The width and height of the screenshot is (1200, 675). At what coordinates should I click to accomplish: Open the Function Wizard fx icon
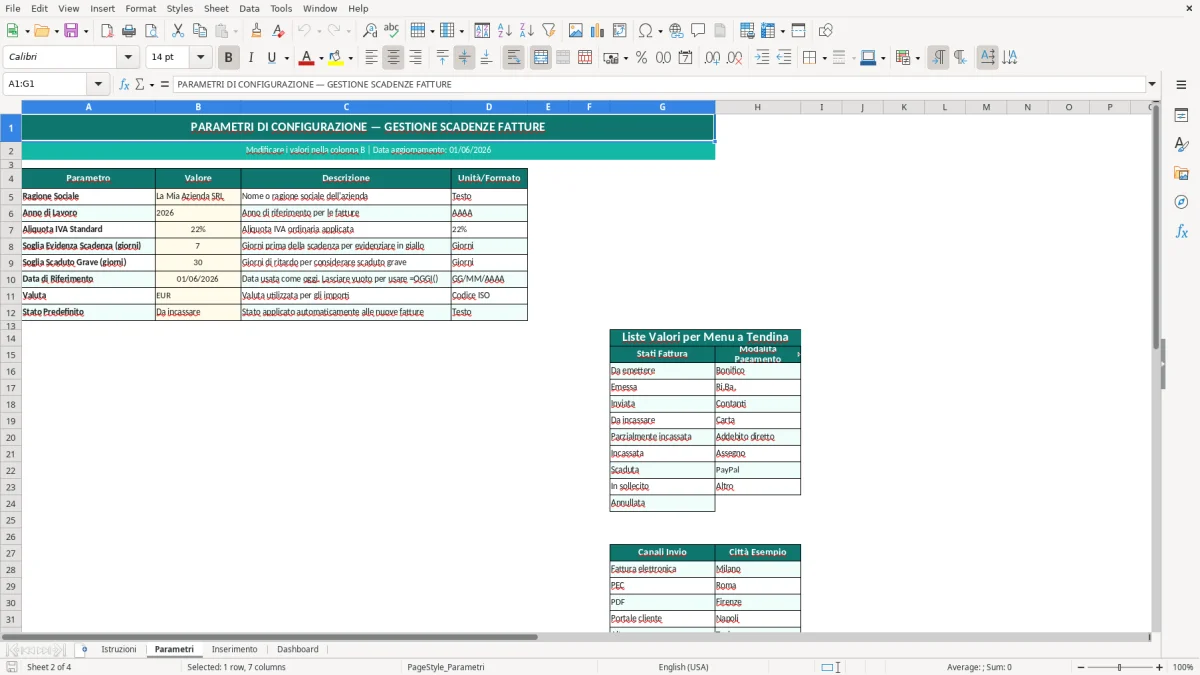[125, 85]
